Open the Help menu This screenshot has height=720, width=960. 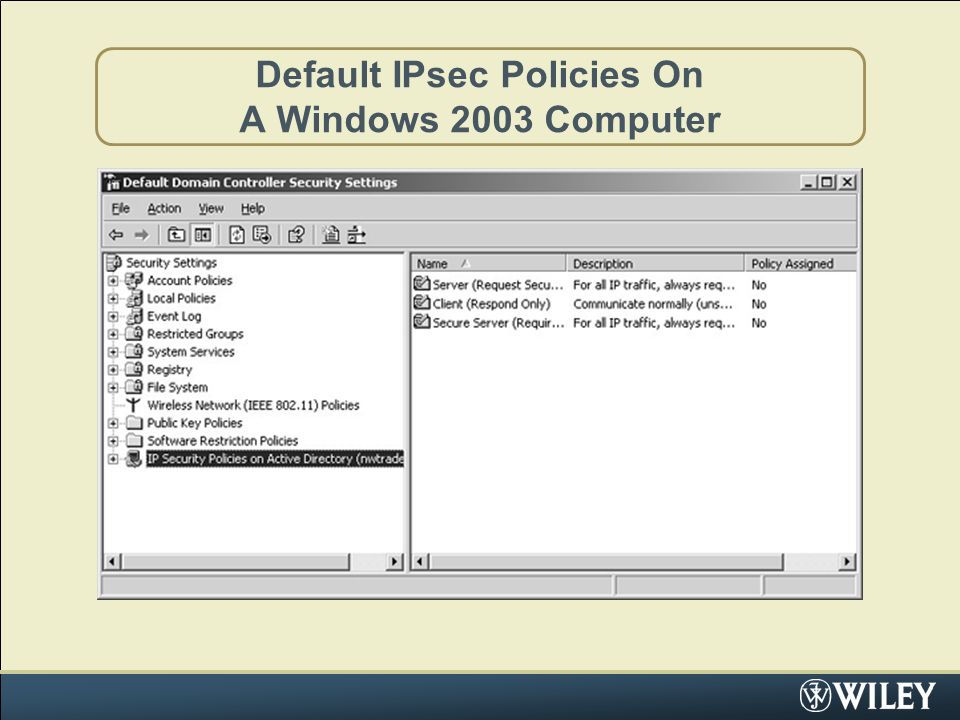[252, 208]
